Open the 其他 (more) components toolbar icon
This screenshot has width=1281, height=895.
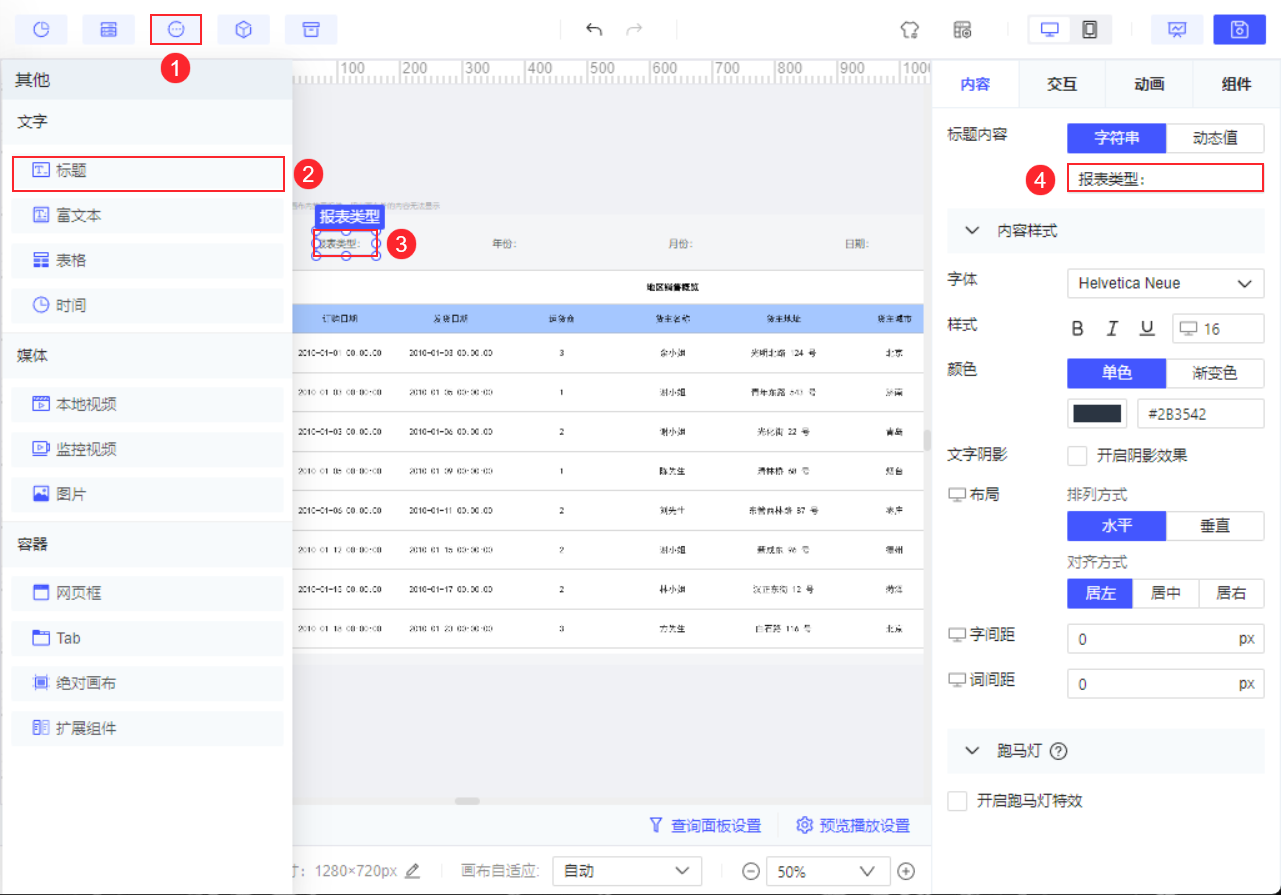point(176,30)
